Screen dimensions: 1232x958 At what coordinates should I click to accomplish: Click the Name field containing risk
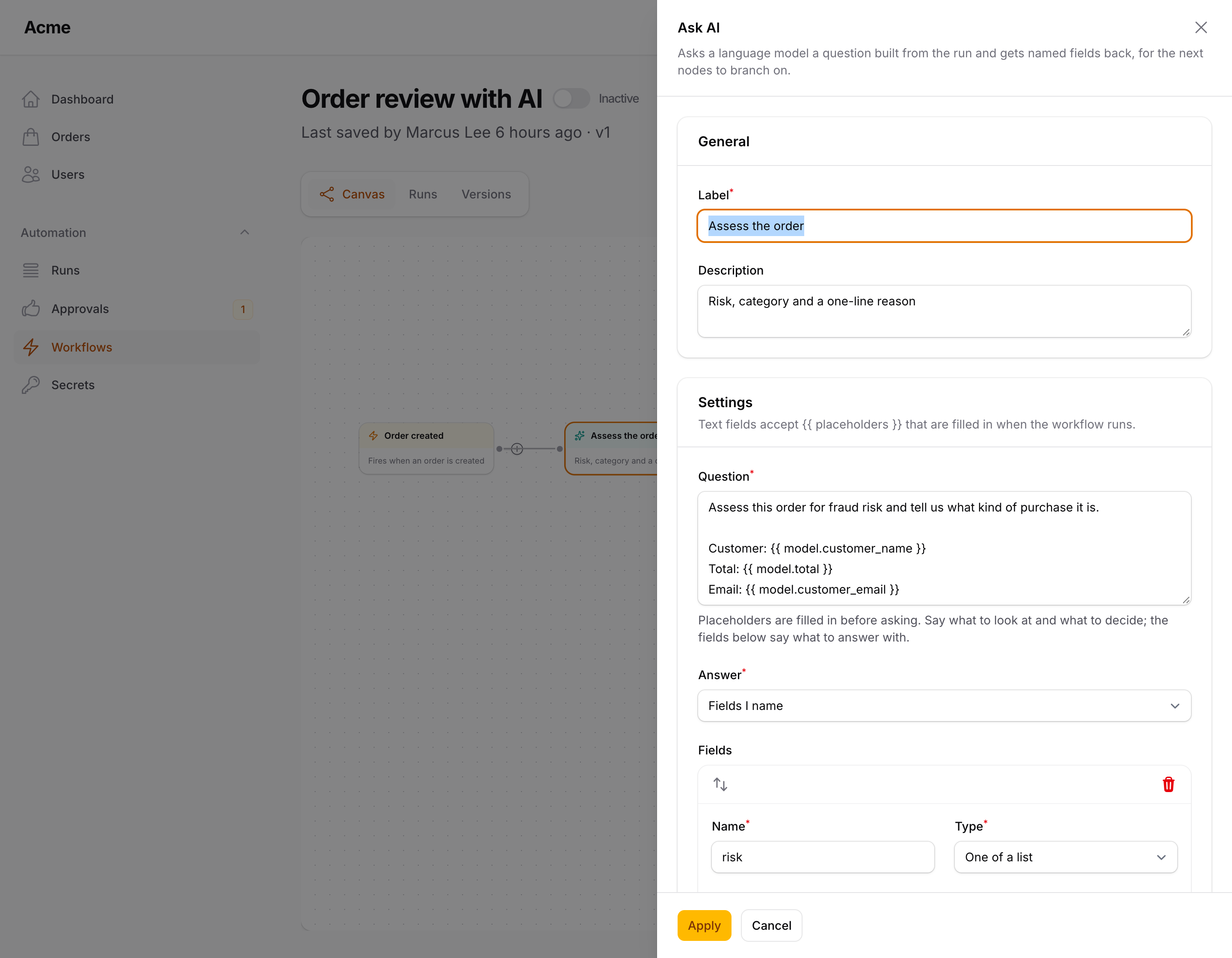point(823,857)
